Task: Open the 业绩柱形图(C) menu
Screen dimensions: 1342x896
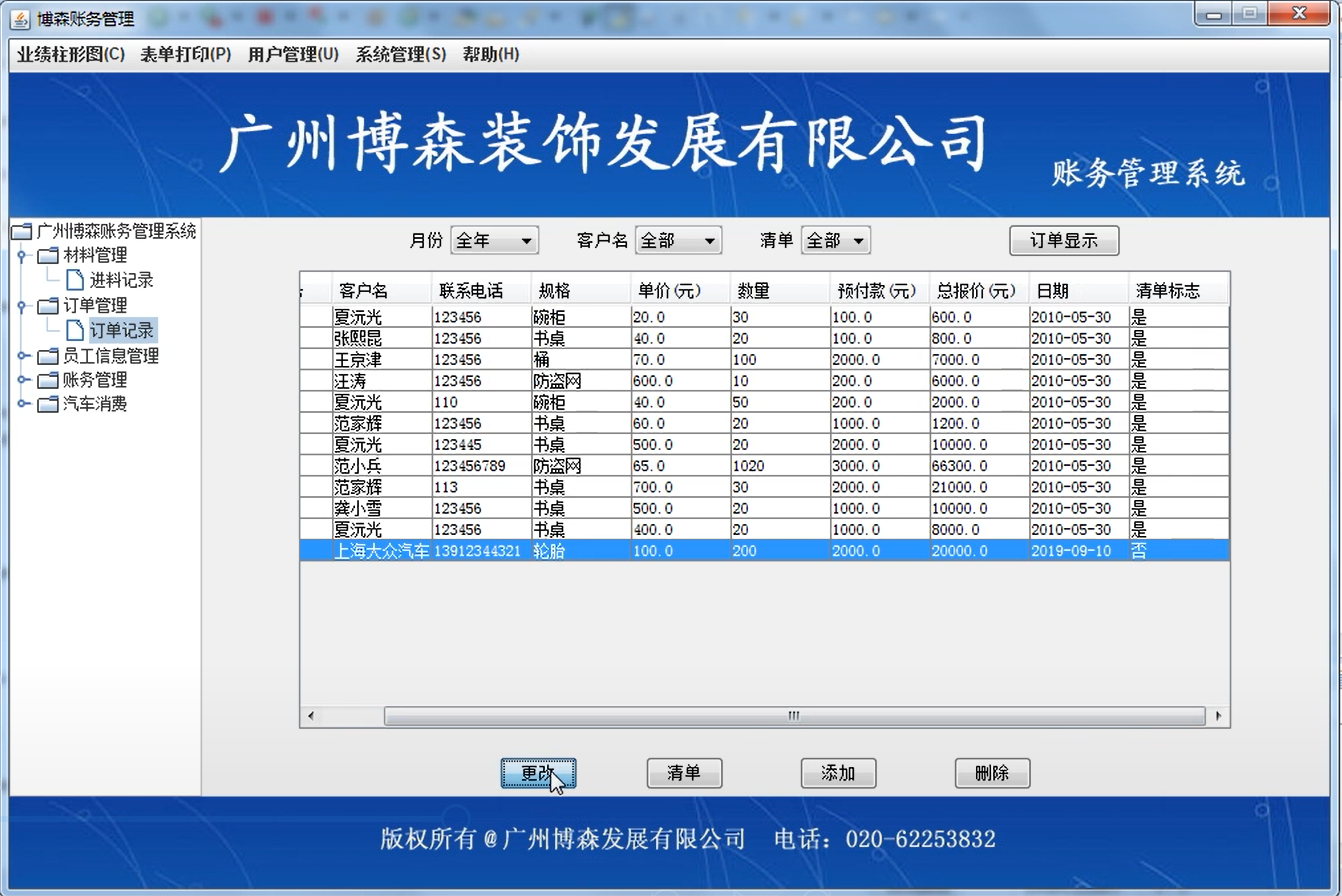Action: [x=71, y=54]
